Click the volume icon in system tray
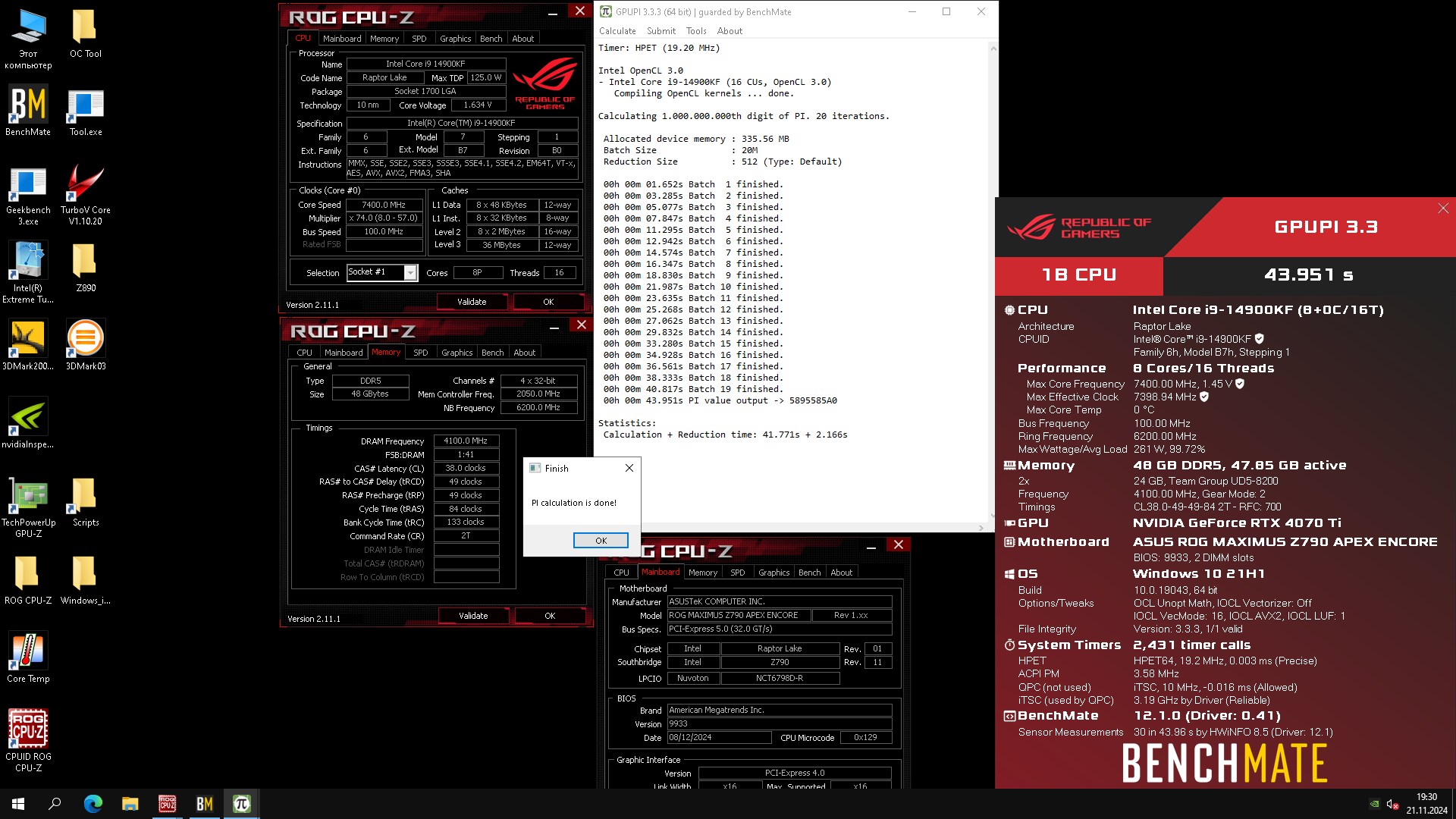The width and height of the screenshot is (1456, 819). pyautogui.click(x=1392, y=805)
